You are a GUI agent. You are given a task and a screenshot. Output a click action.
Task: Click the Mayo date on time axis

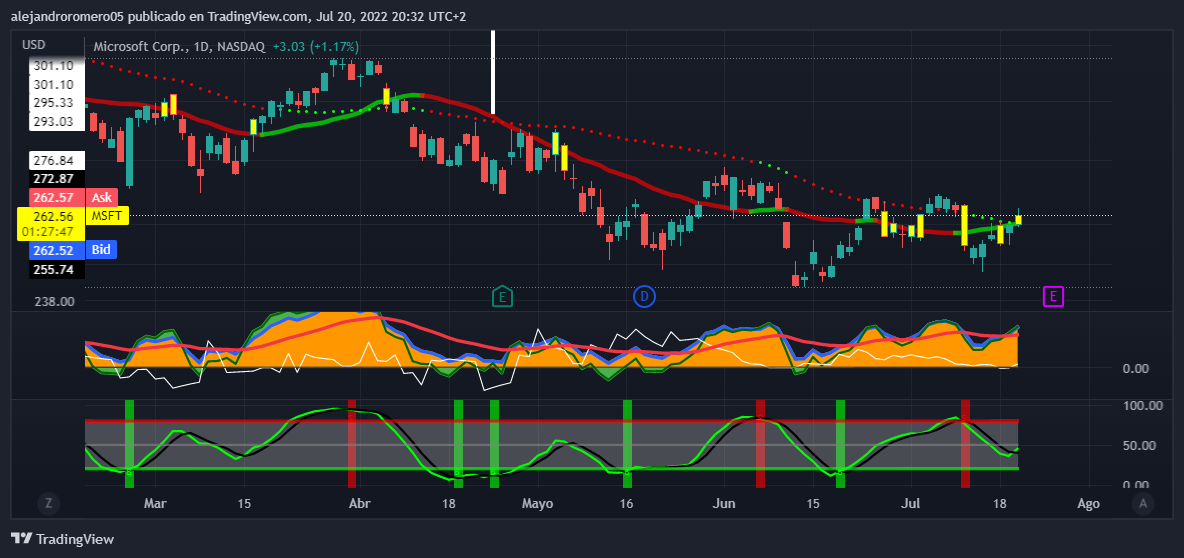[539, 503]
